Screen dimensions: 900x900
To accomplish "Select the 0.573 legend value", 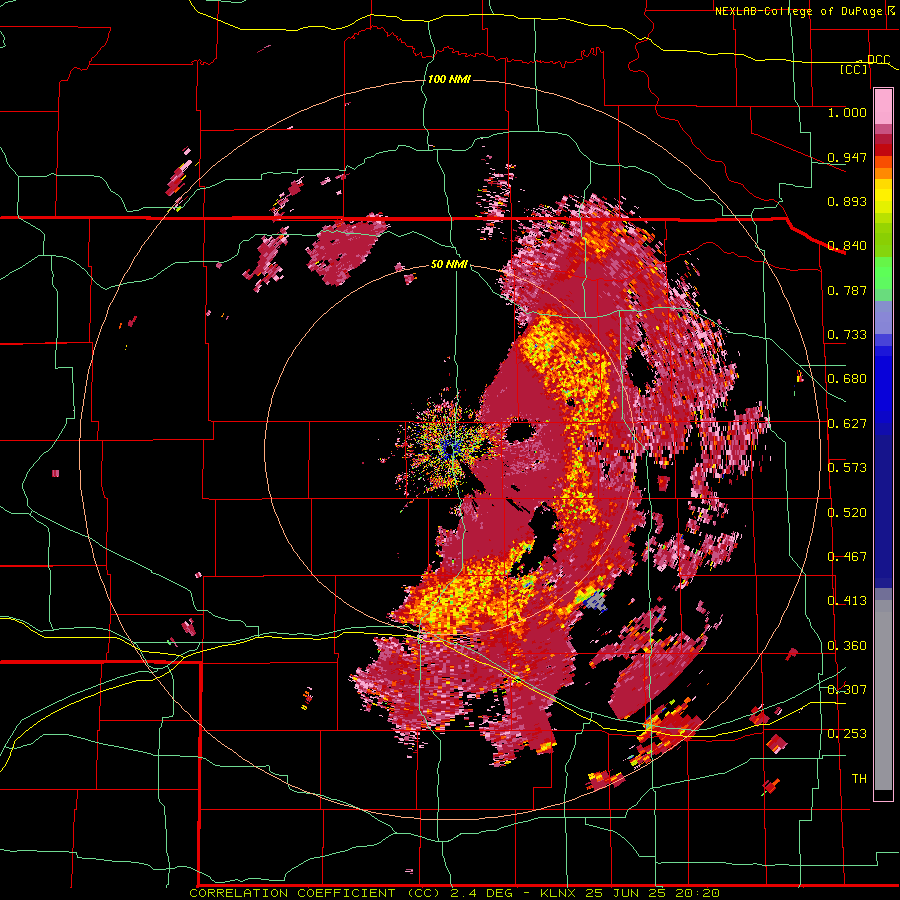I will [x=847, y=468].
